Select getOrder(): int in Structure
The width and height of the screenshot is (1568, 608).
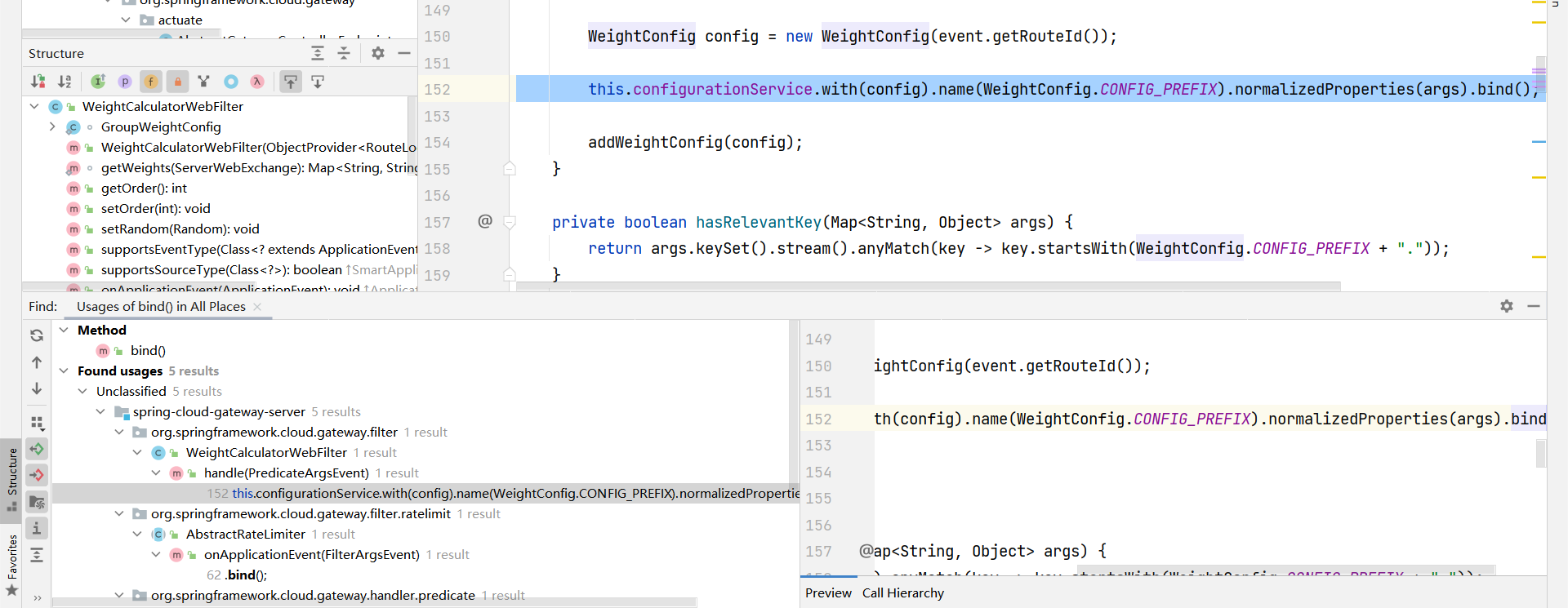point(144,188)
